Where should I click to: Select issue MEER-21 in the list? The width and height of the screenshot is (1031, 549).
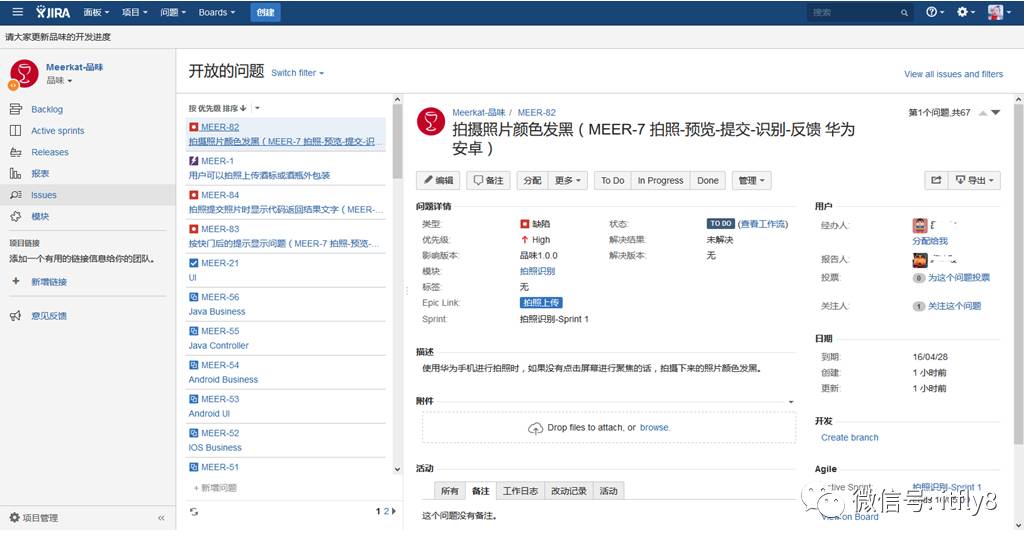(x=286, y=270)
